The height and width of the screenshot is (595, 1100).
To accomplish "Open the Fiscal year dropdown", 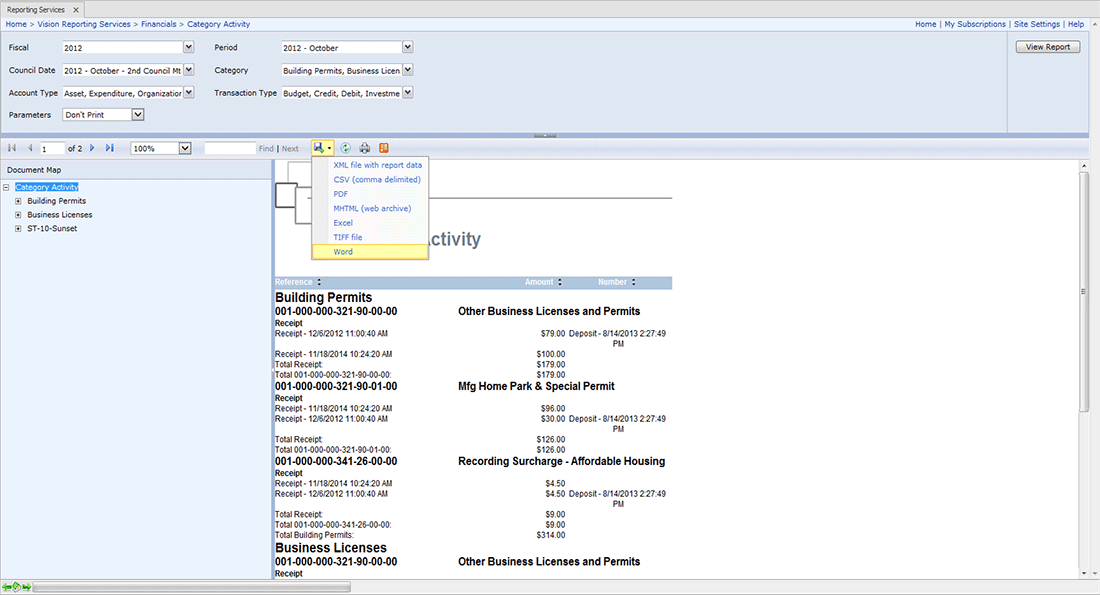I will (189, 47).
